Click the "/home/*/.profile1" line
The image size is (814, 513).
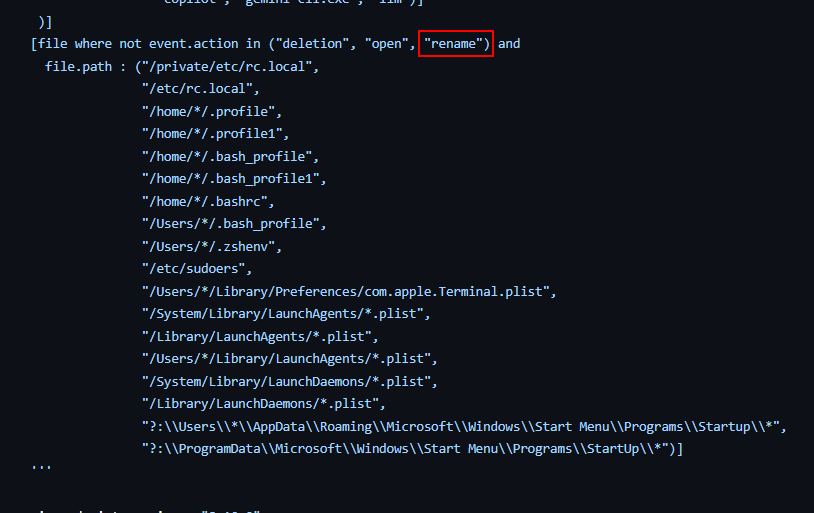point(215,134)
